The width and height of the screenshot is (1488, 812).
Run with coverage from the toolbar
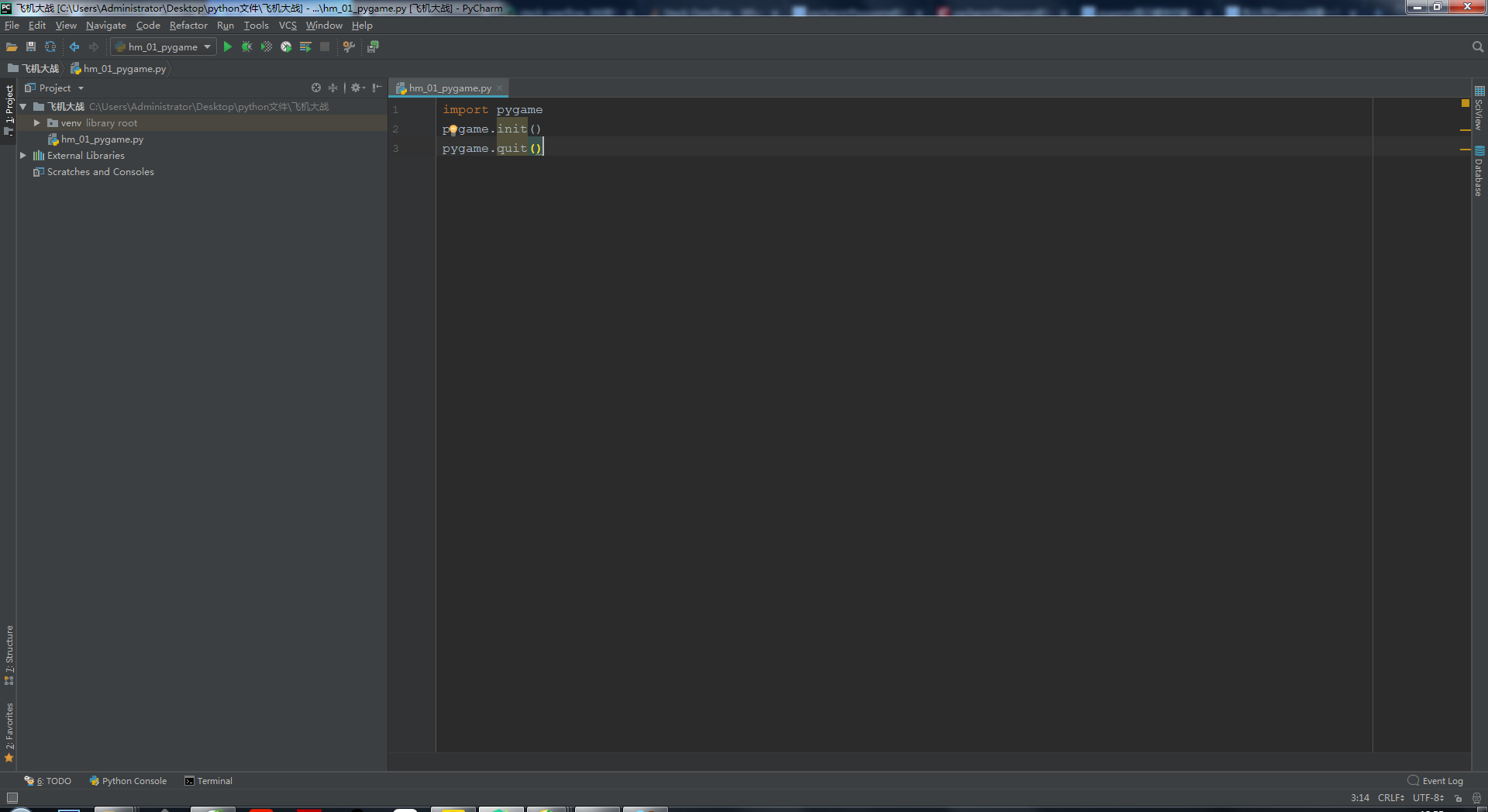click(x=266, y=47)
